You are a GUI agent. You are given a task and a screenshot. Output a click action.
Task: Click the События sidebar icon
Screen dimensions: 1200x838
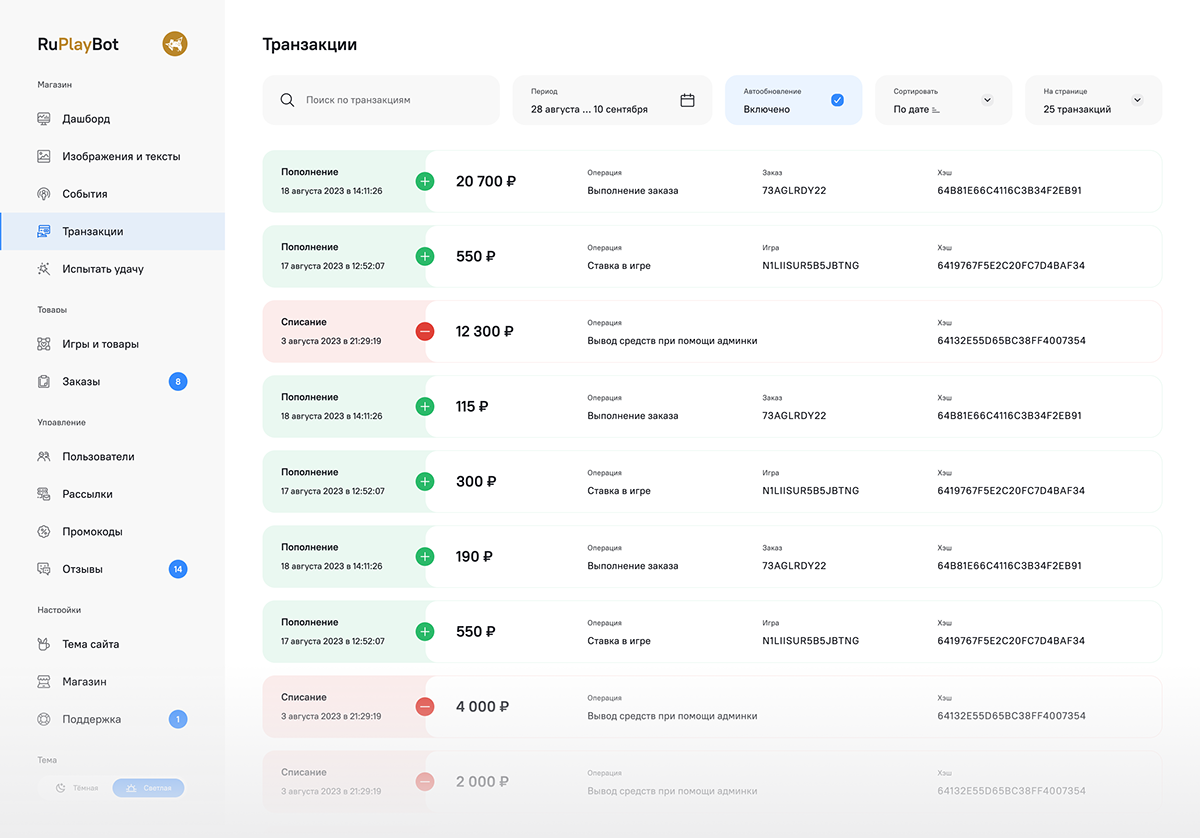(x=44, y=194)
